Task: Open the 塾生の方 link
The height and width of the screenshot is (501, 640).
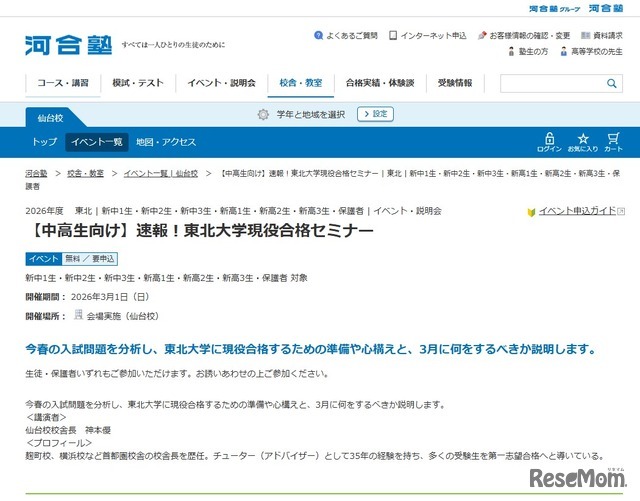Action: pyautogui.click(x=533, y=51)
